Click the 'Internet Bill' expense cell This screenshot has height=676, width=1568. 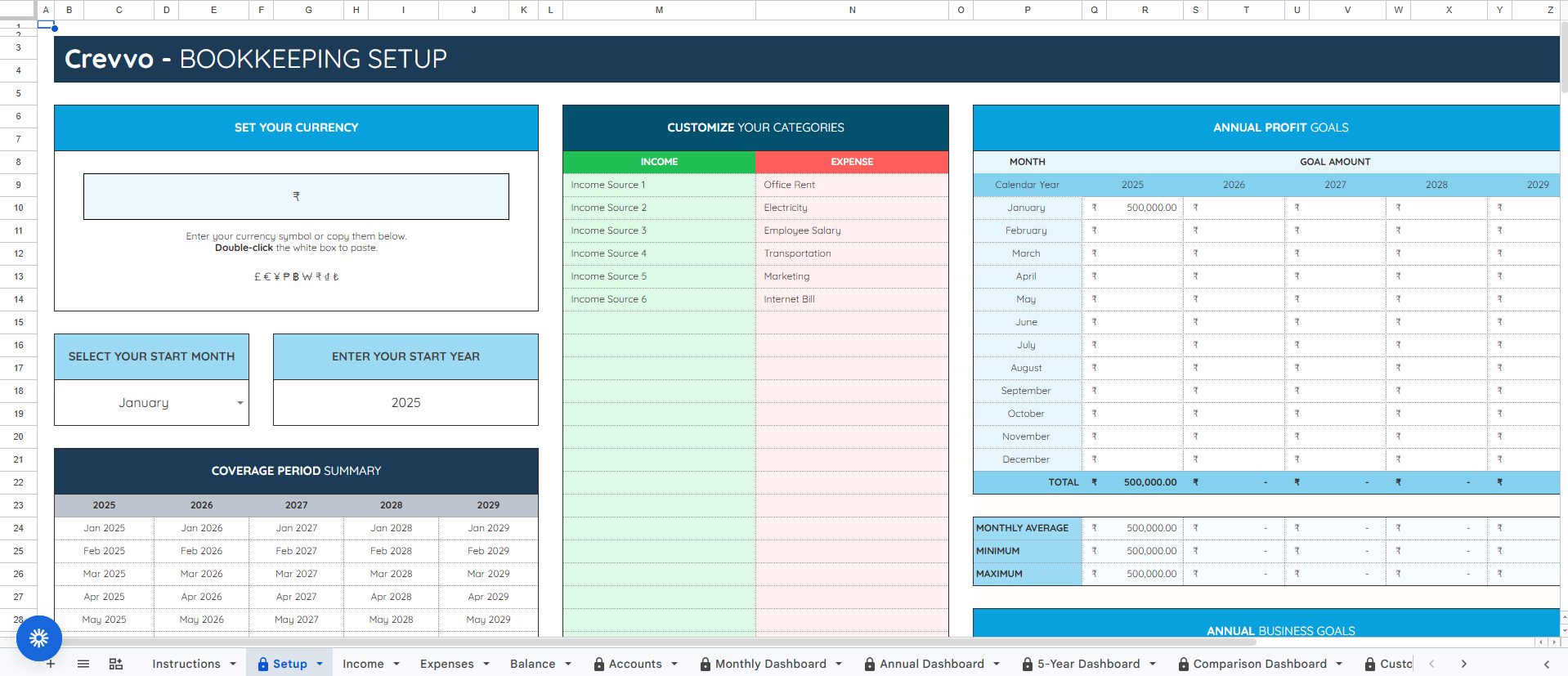coord(852,299)
